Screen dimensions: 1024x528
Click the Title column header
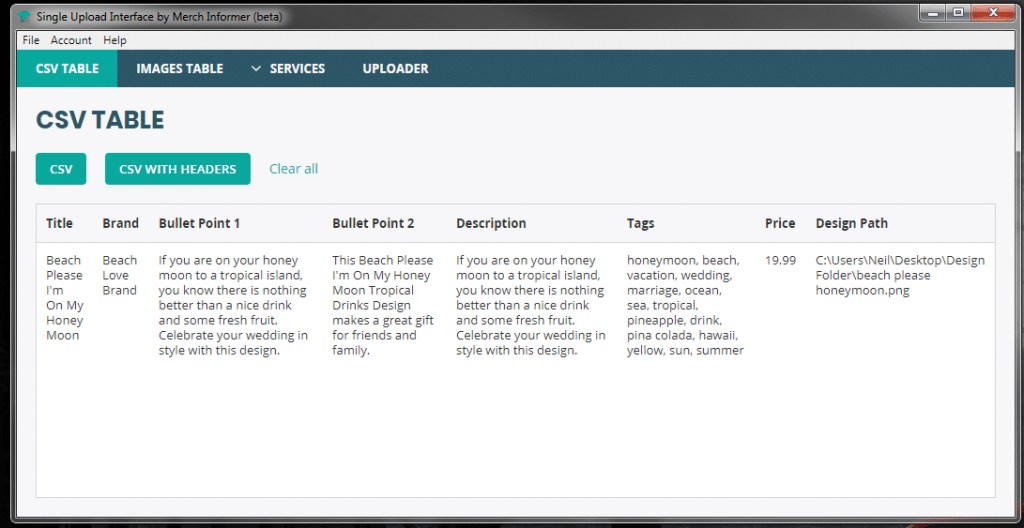pyautogui.click(x=59, y=223)
